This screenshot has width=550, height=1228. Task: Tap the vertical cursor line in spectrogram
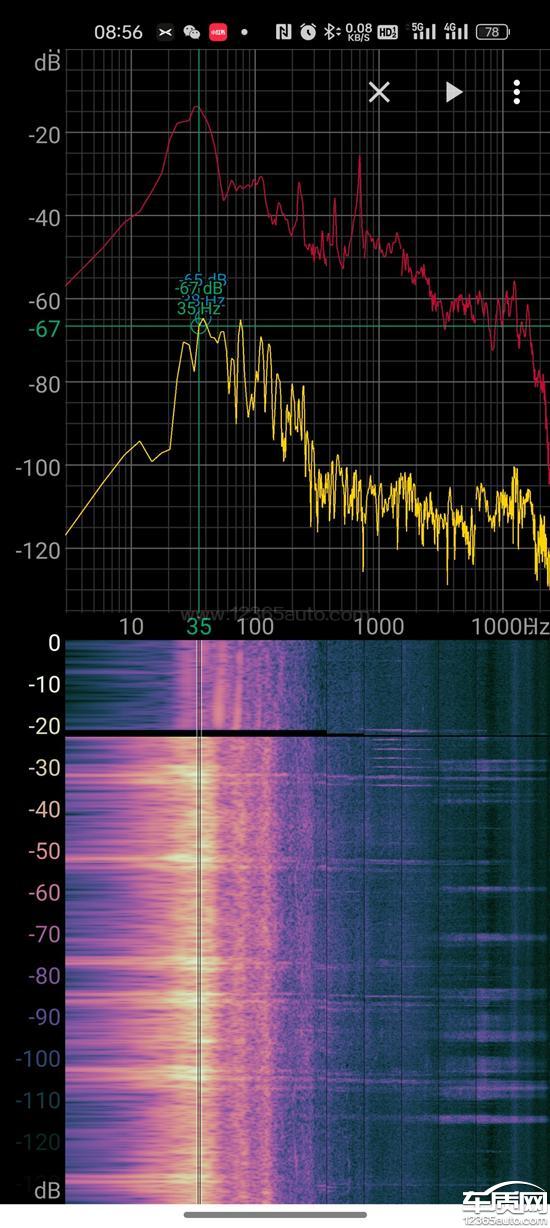click(199, 920)
